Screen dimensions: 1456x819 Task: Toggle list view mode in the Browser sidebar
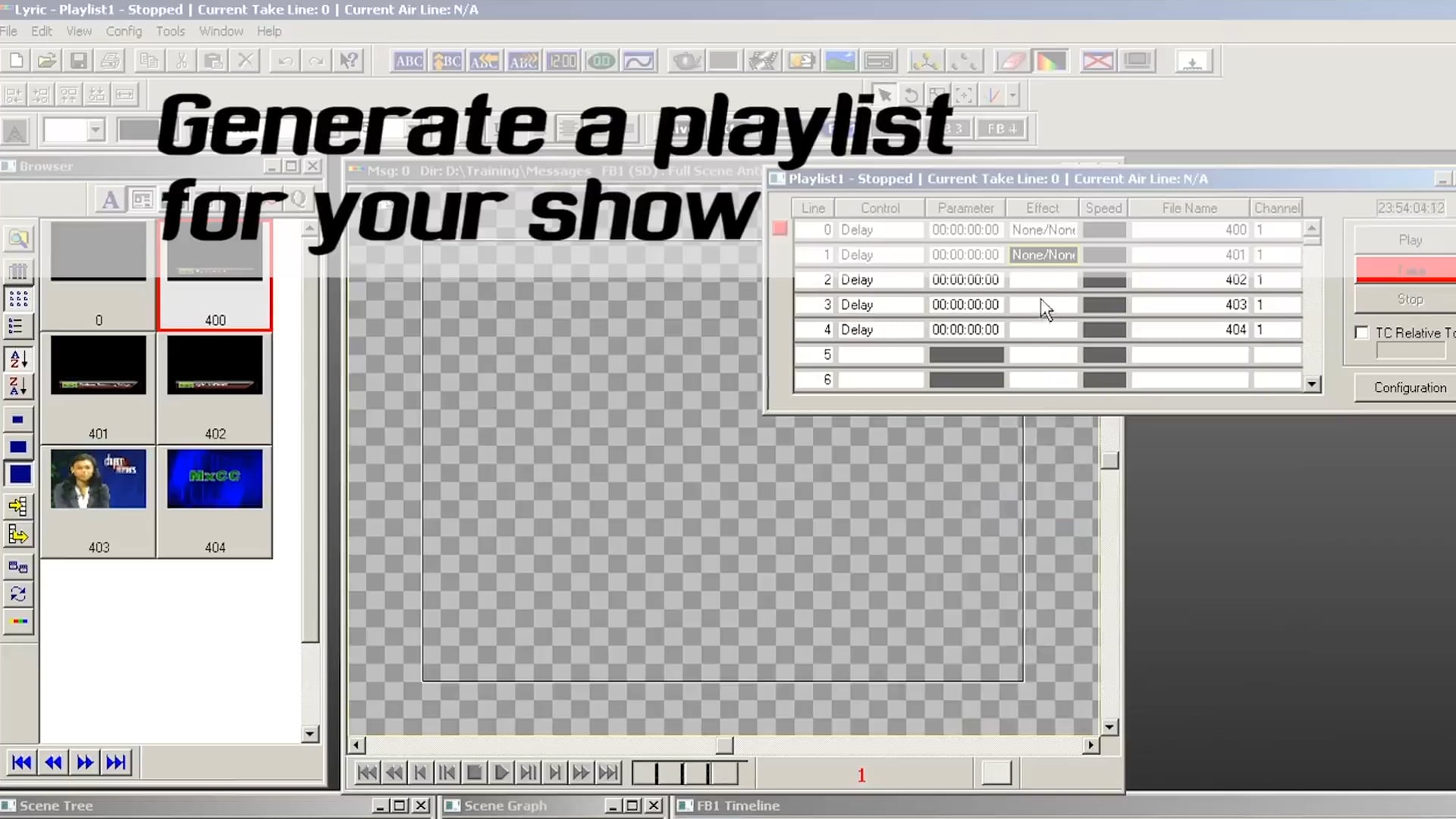pos(19,325)
